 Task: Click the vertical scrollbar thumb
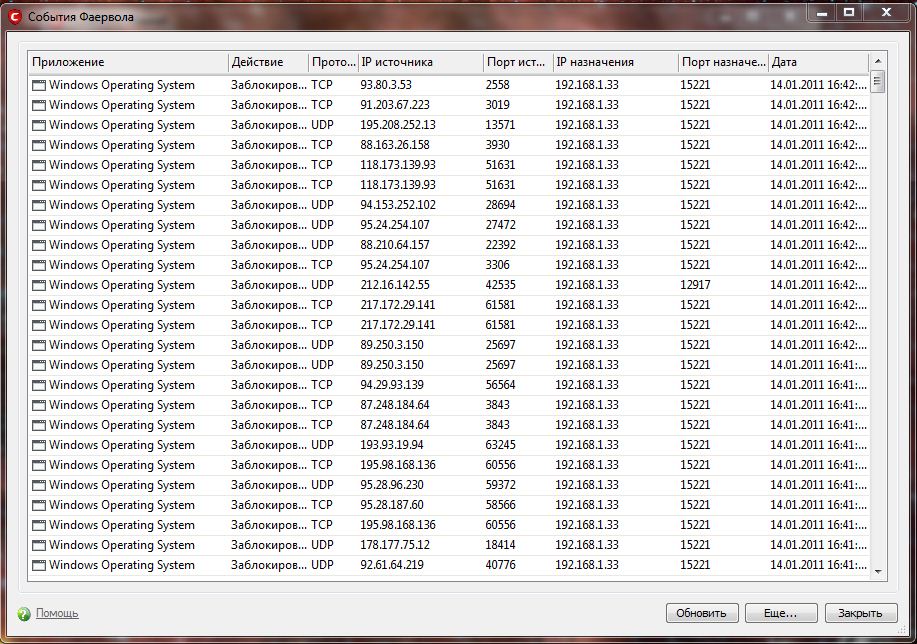[x=878, y=82]
